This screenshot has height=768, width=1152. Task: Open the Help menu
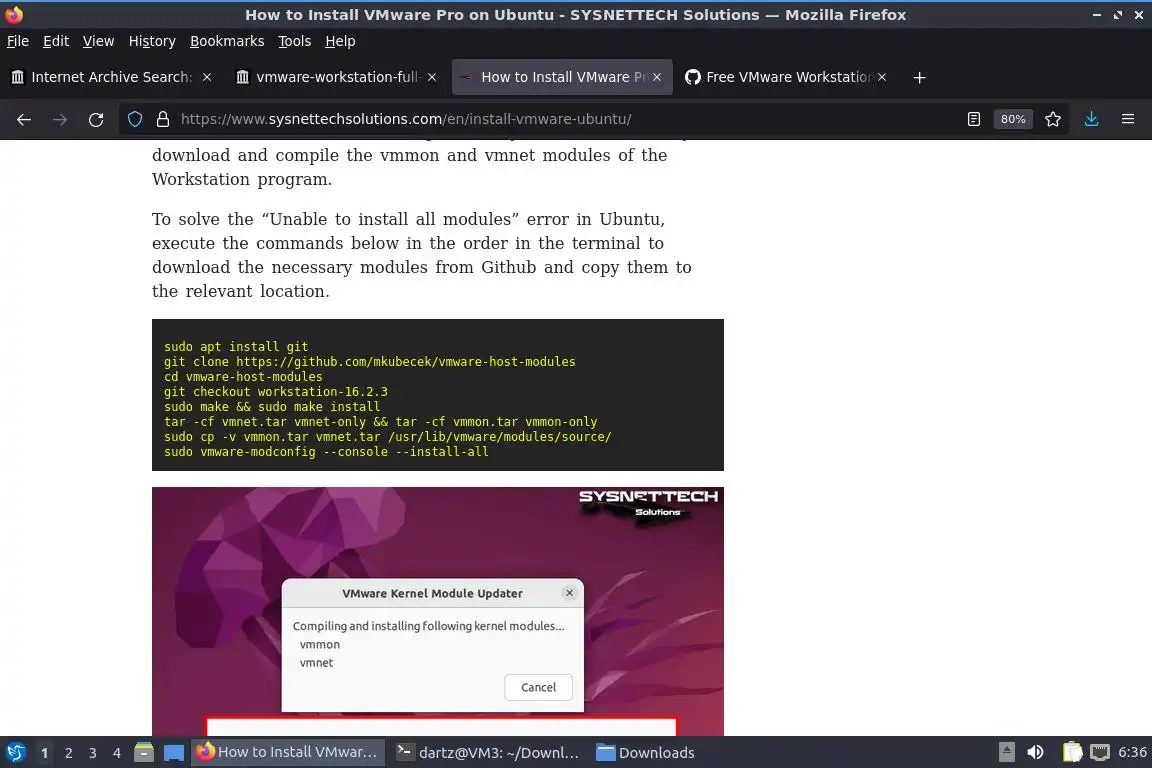click(340, 41)
